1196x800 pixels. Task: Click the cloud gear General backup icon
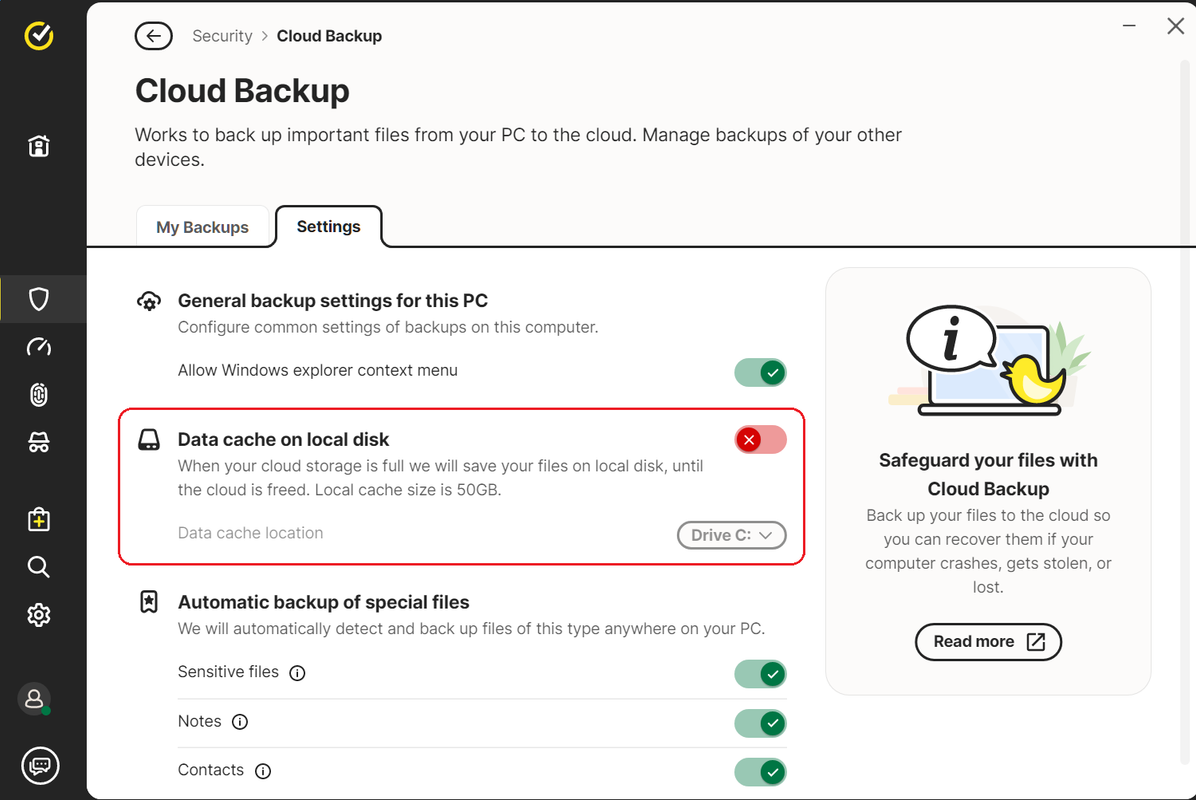(149, 301)
